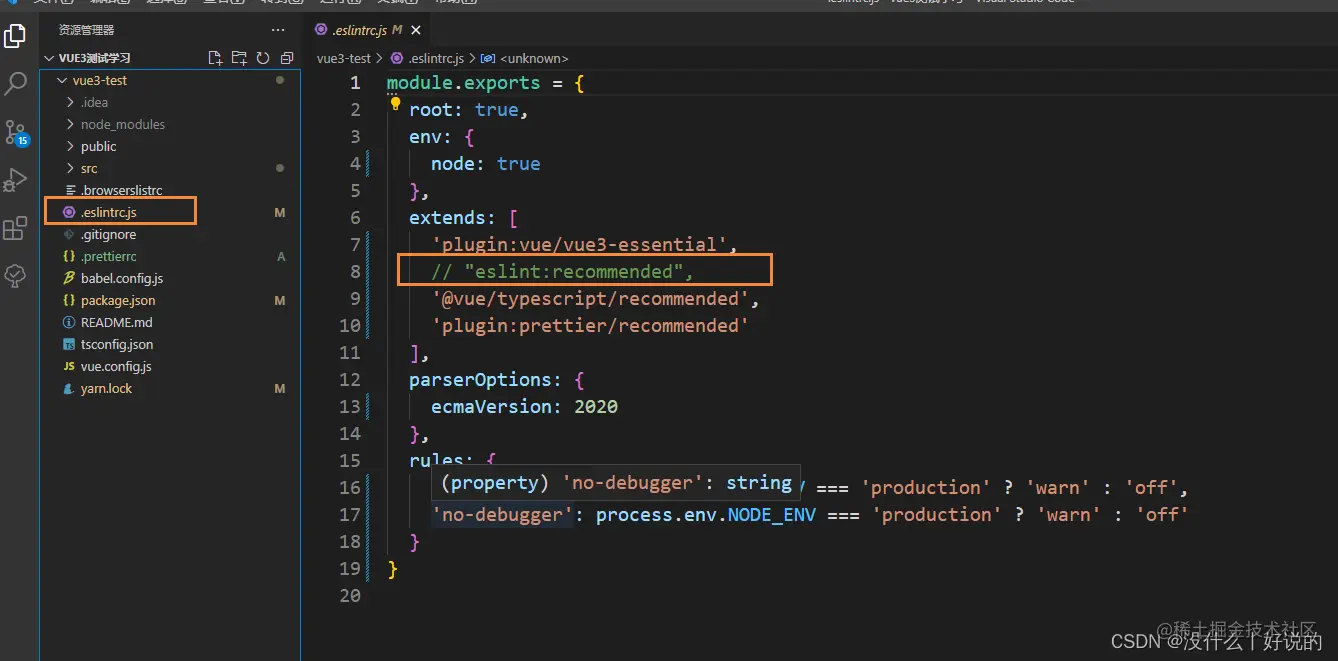
Task: Open the Run and Debug view
Action: 15,180
